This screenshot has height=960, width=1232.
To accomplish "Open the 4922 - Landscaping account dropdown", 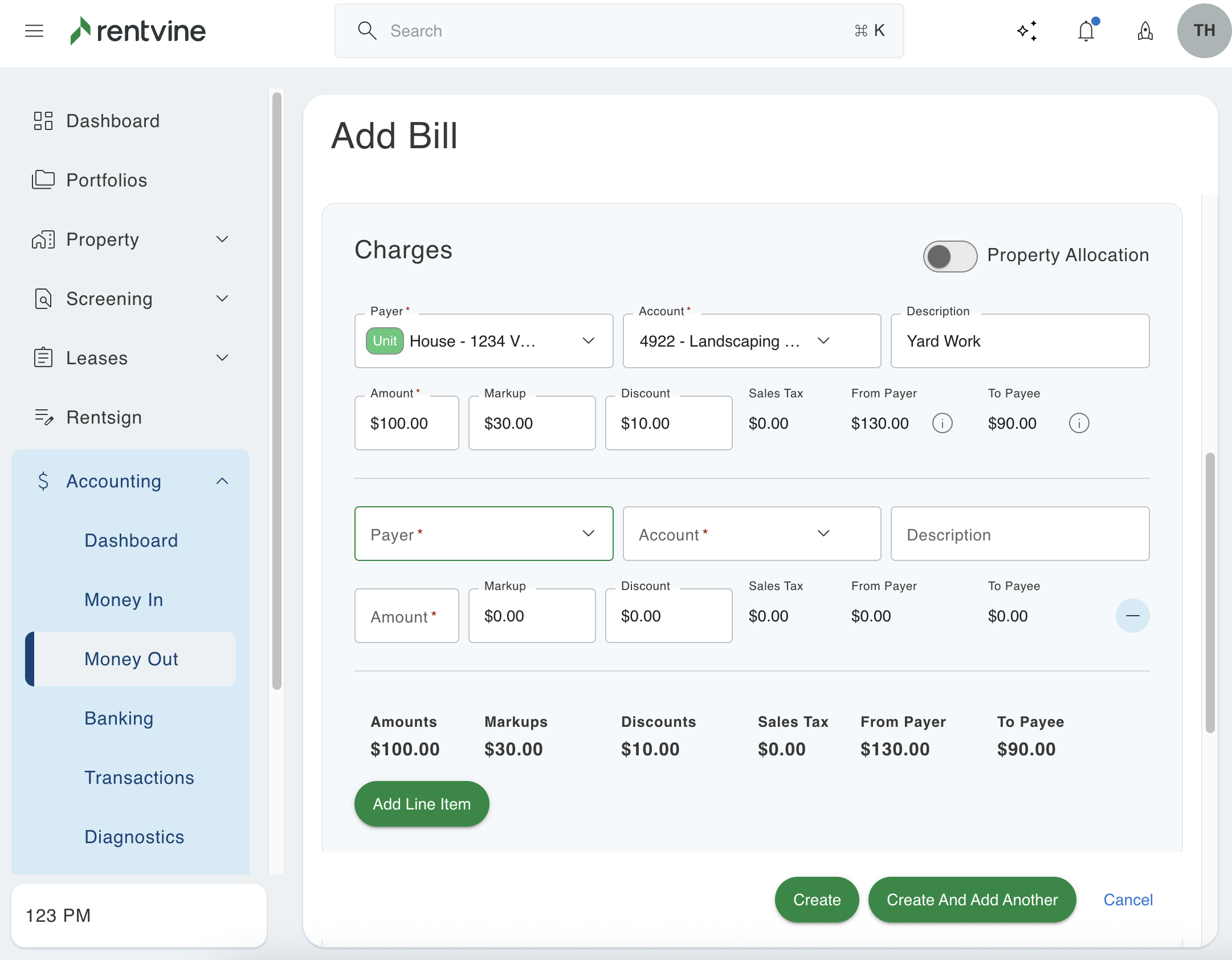I will [751, 341].
